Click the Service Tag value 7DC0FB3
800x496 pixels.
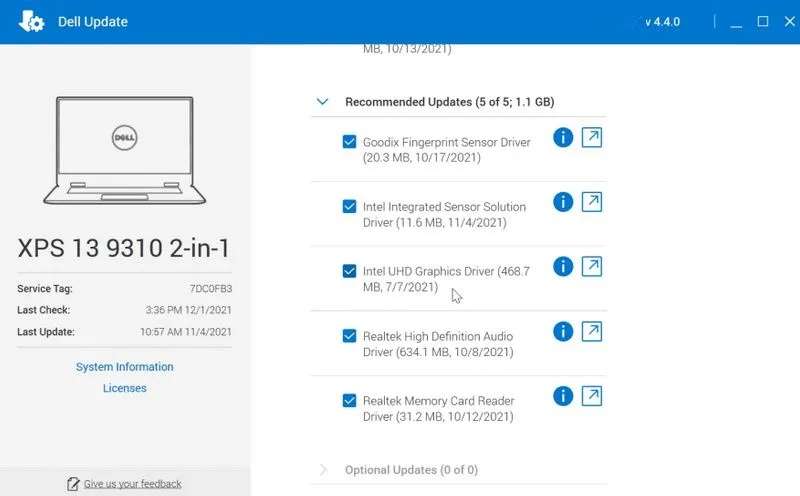coord(211,289)
